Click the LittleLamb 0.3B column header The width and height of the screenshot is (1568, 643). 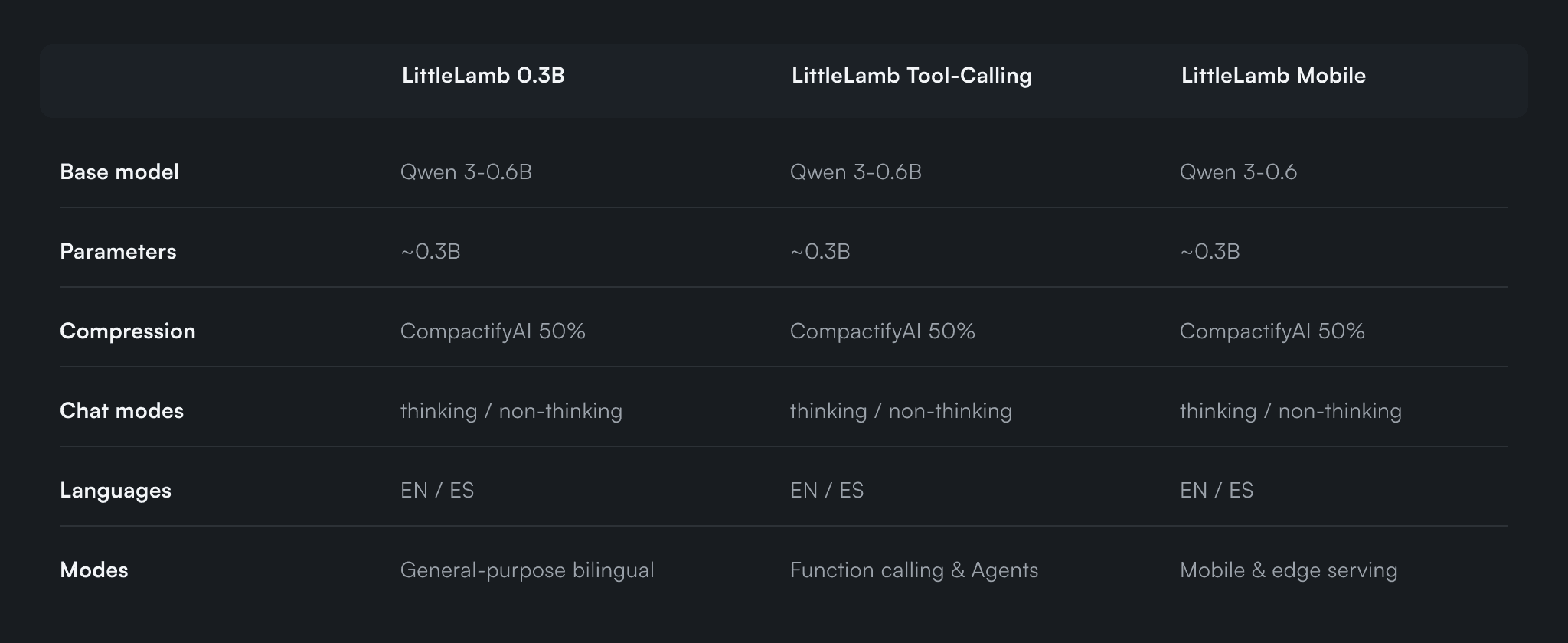[483, 76]
